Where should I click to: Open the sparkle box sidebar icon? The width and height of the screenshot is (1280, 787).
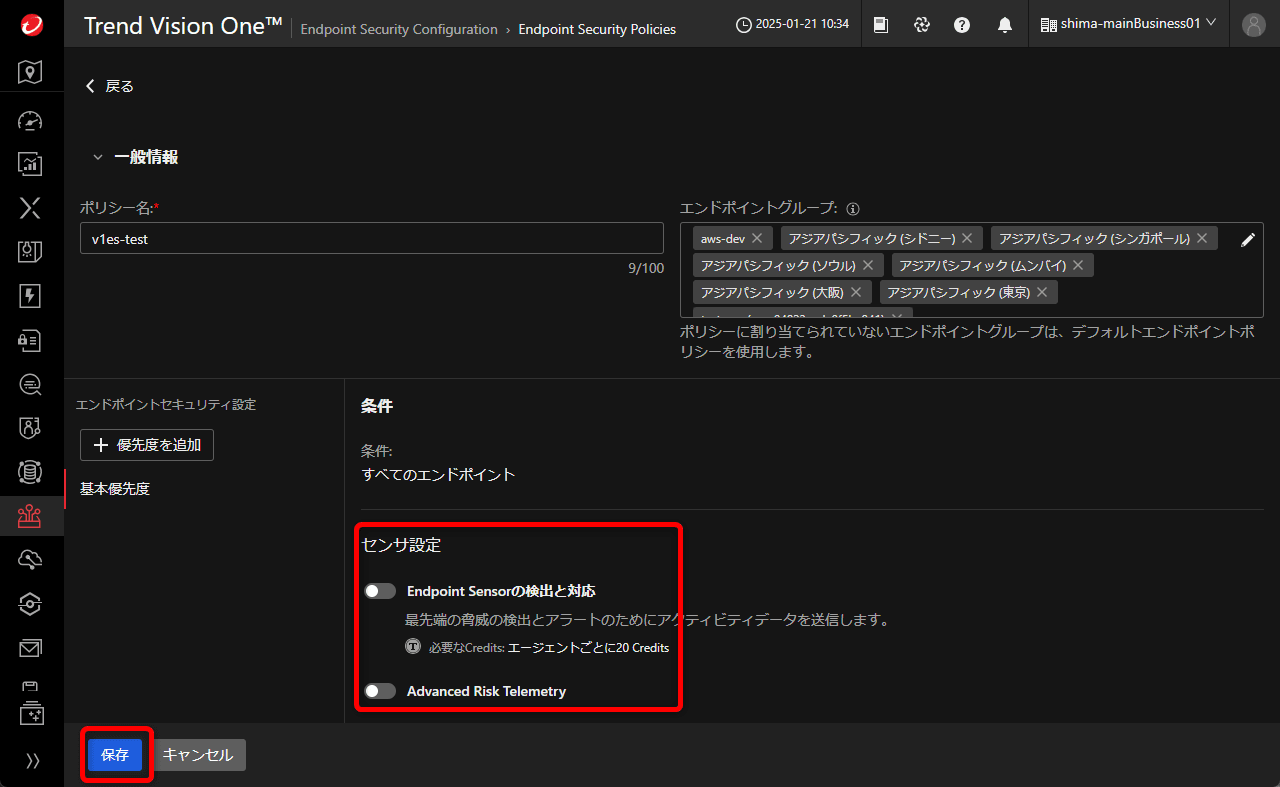click(31, 714)
